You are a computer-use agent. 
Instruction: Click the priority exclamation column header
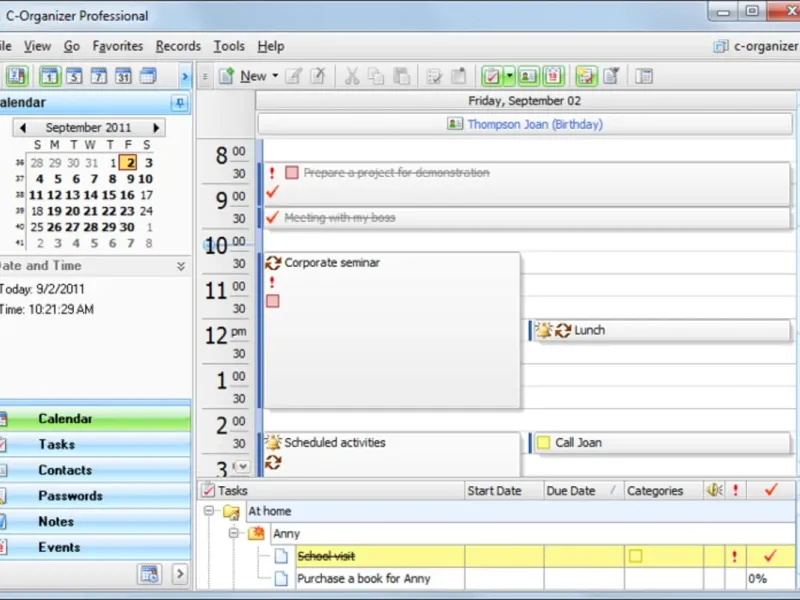point(735,491)
